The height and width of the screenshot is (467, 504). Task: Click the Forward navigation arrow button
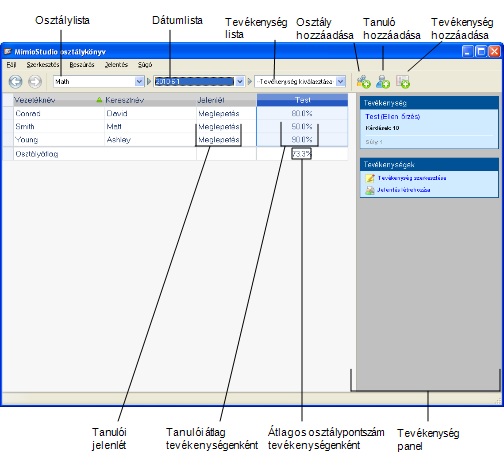pos(35,81)
